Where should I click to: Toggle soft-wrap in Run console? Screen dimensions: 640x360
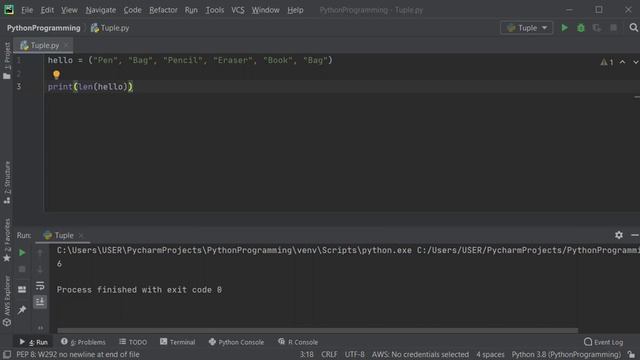point(40,286)
